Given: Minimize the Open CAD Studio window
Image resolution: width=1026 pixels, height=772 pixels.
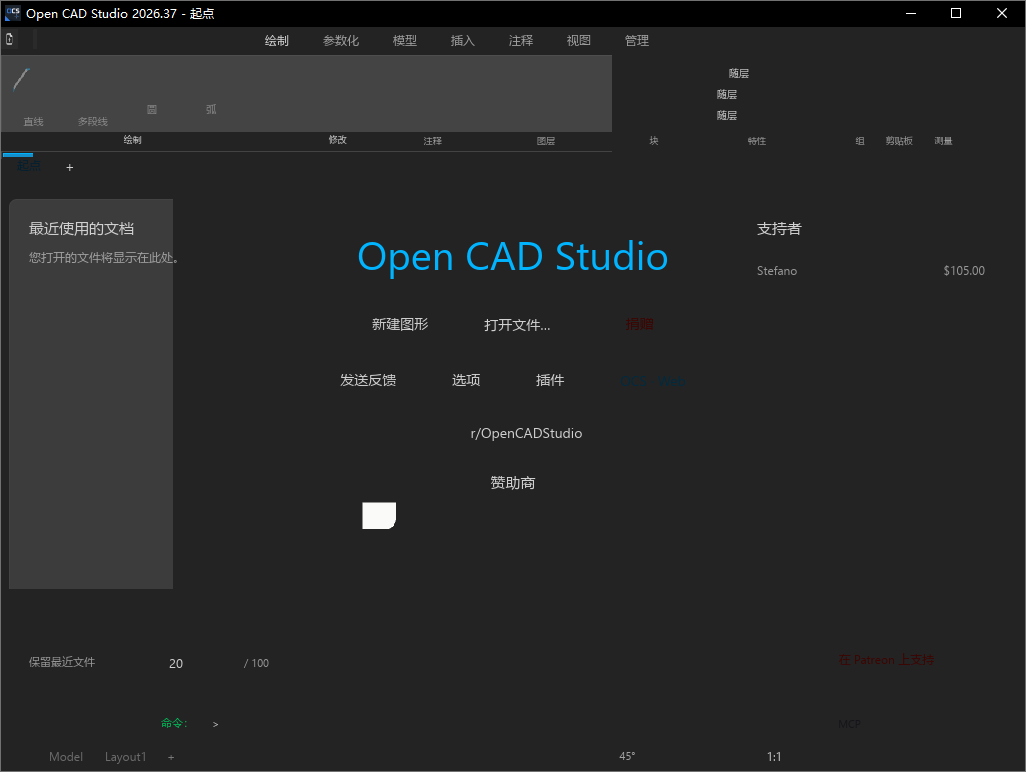Looking at the screenshot, I should [911, 13].
